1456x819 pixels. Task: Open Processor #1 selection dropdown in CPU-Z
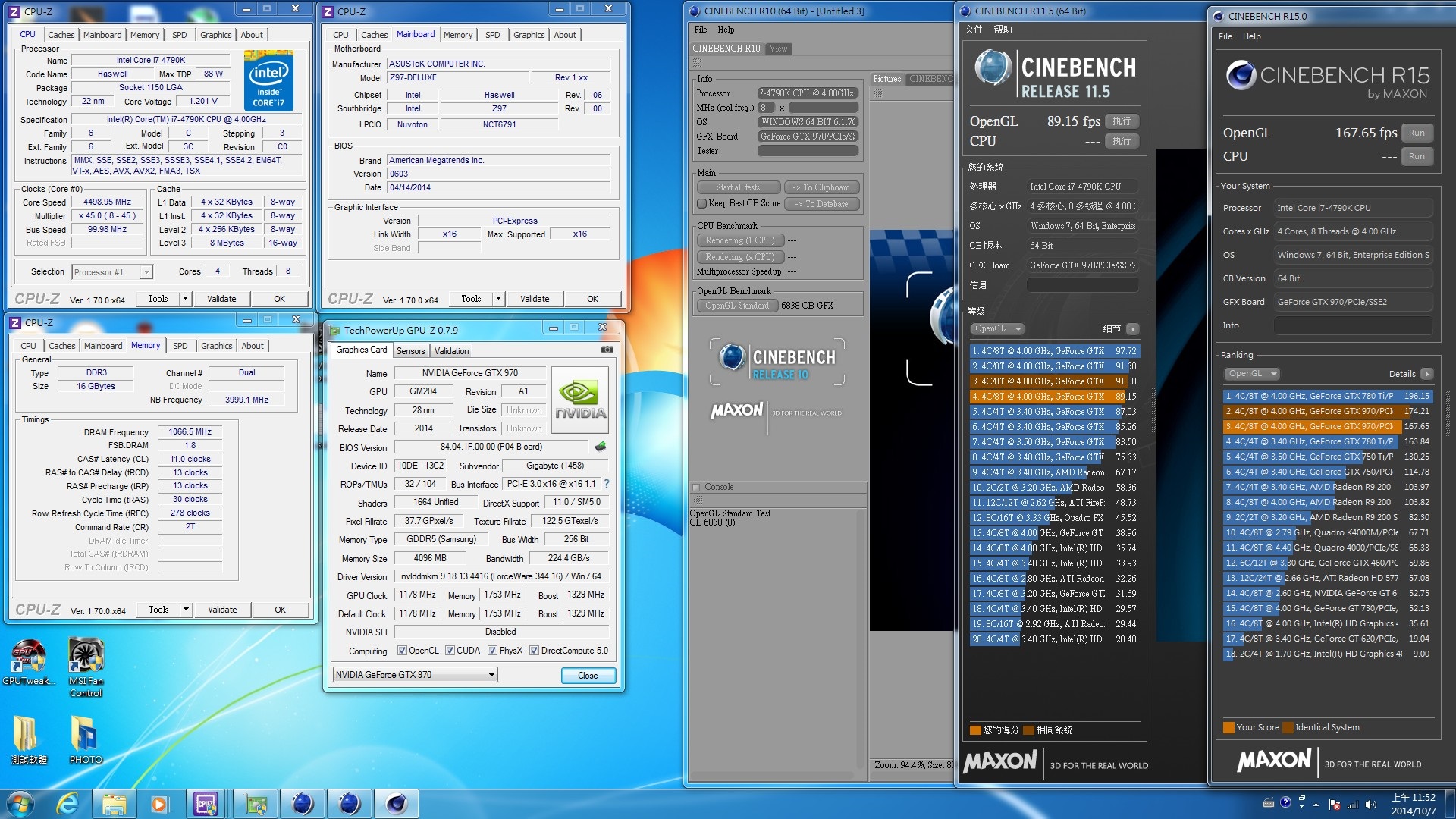112,271
